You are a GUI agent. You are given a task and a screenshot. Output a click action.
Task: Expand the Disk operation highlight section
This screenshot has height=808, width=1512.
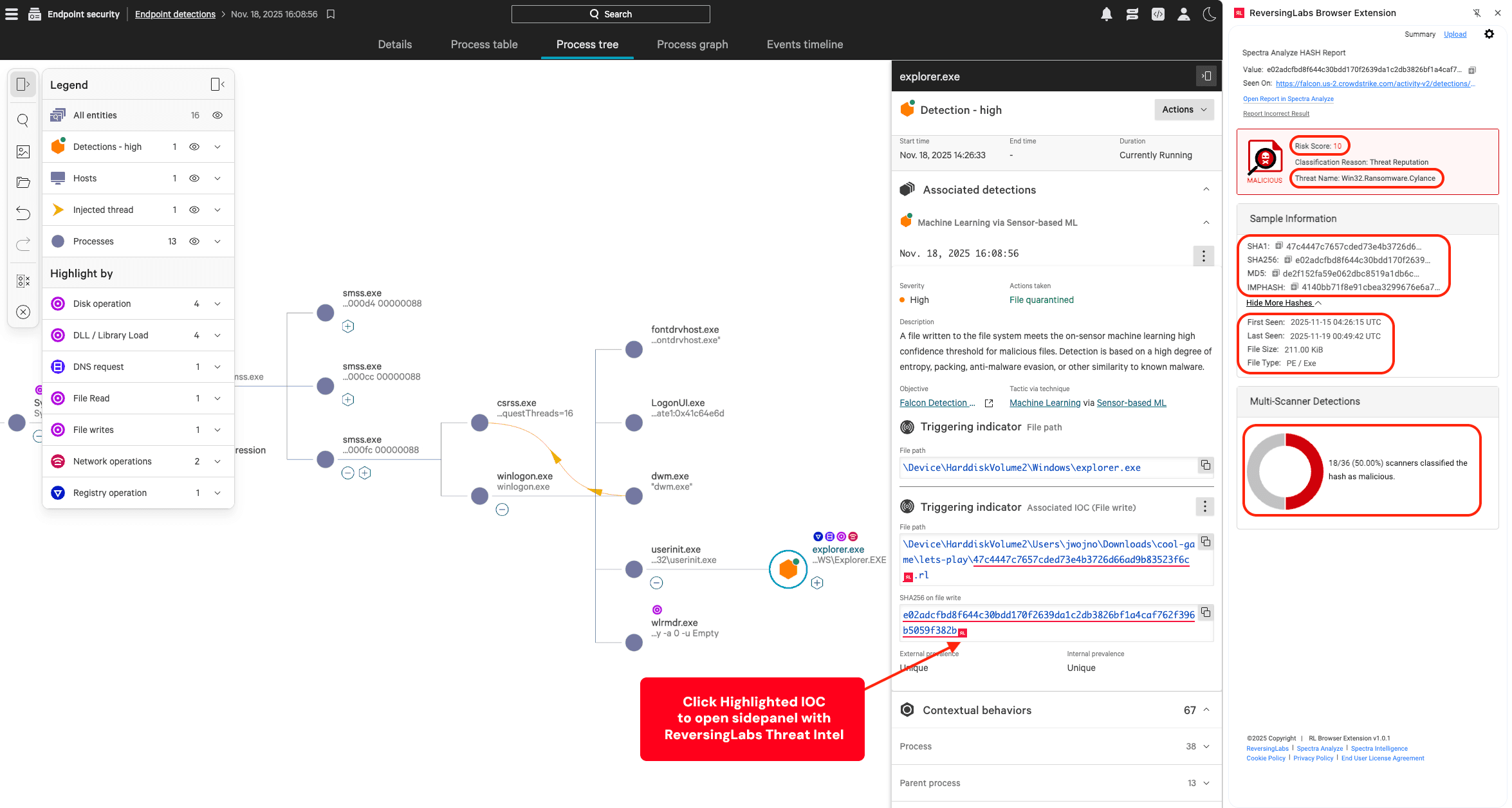coord(216,303)
